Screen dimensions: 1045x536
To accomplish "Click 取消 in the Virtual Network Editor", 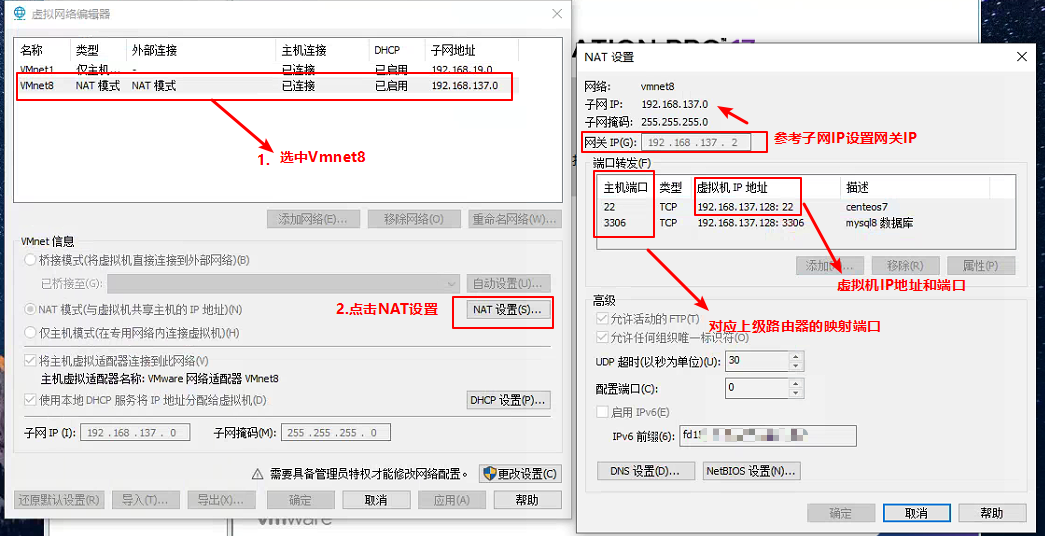I will point(376,500).
